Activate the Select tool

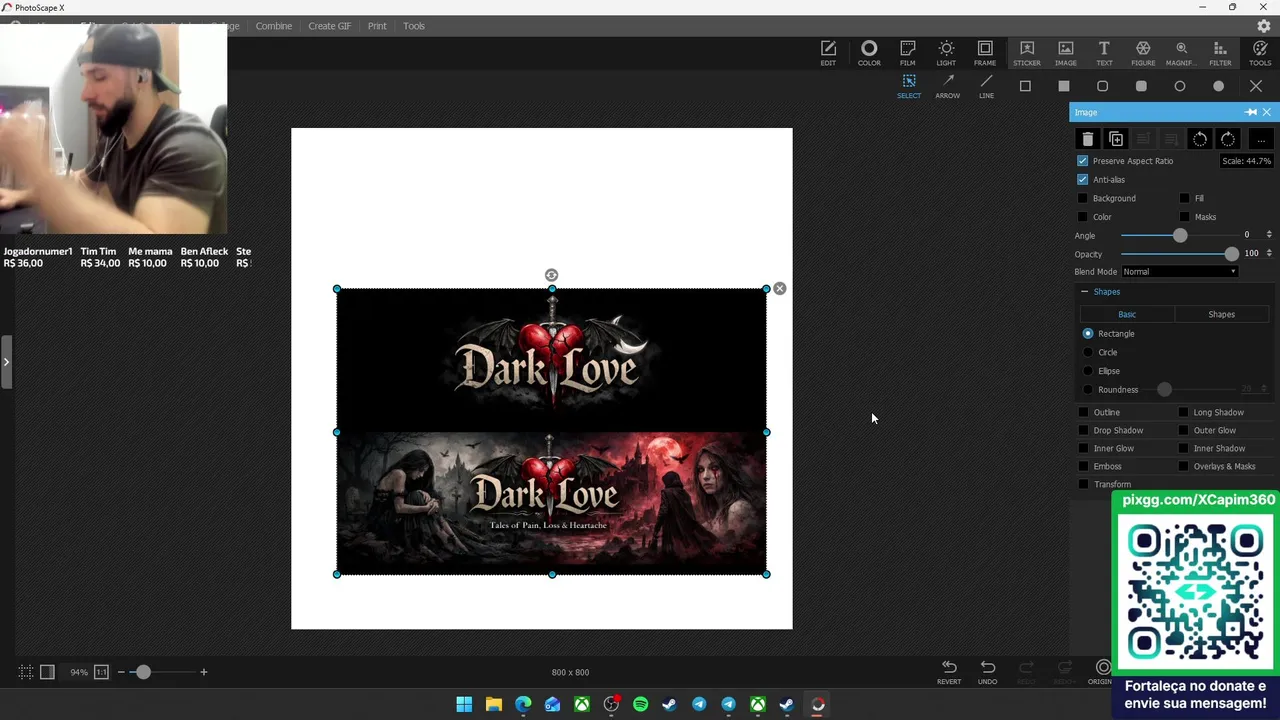tap(909, 86)
